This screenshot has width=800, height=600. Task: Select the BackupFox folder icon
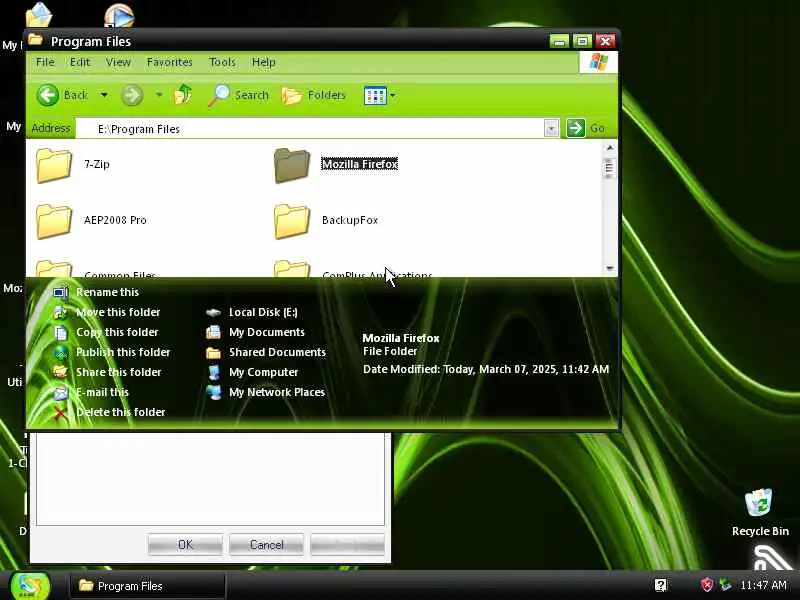click(x=291, y=221)
